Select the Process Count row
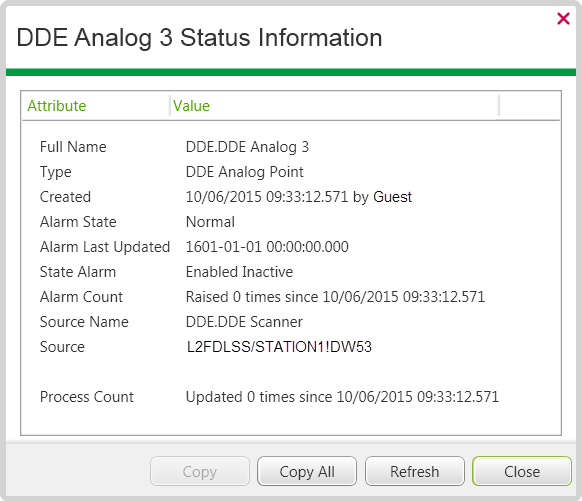This screenshot has height=501, width=582. (x=291, y=397)
